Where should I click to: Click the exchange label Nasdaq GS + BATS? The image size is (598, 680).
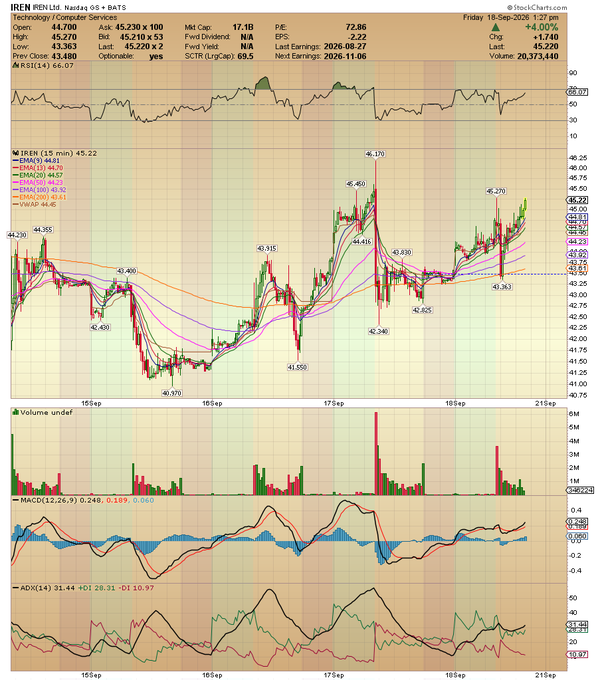pos(95,8)
